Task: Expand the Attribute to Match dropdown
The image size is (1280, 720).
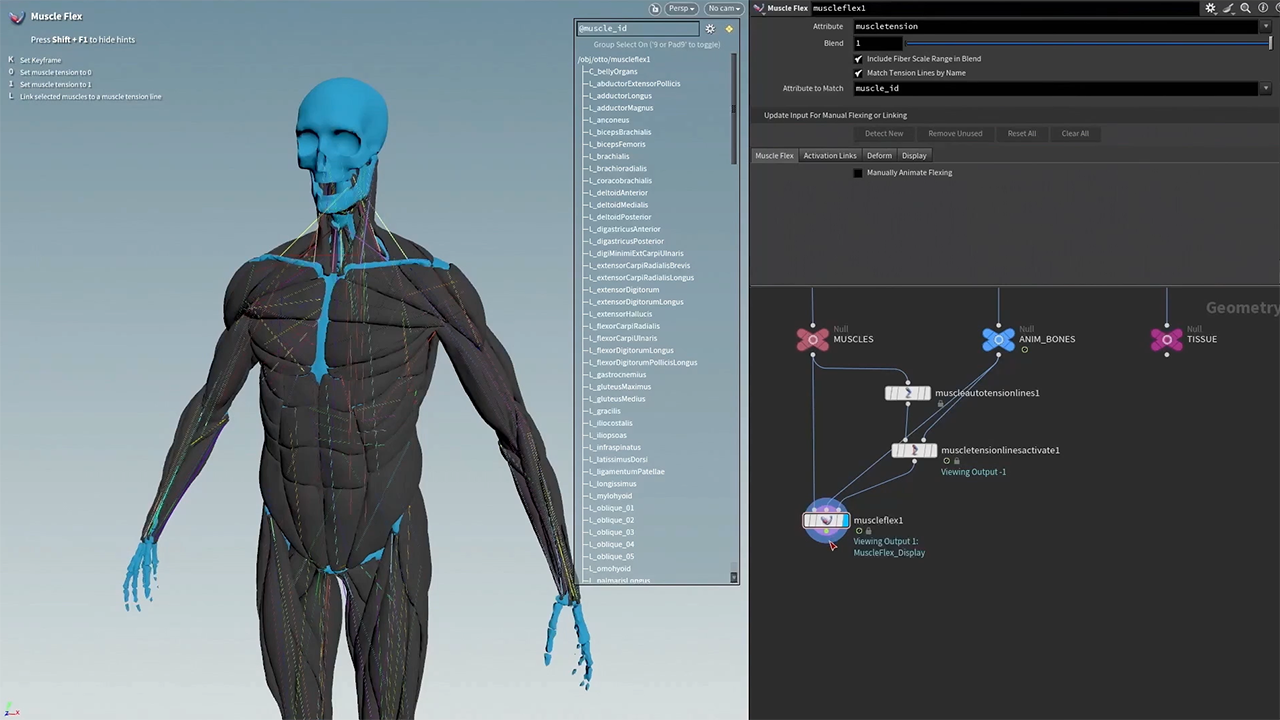Action: (1265, 89)
